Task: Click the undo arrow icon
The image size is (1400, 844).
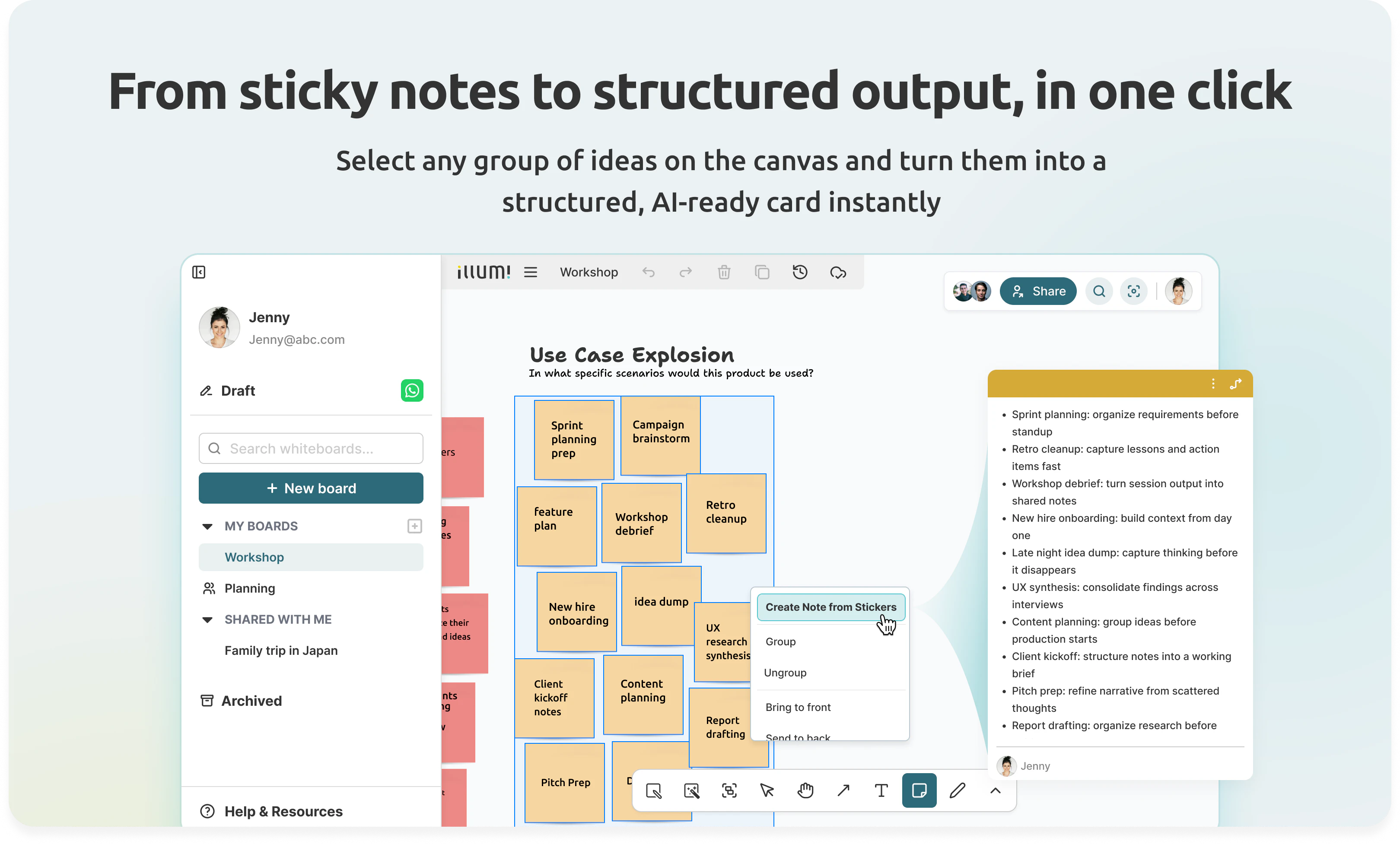Action: (648, 273)
